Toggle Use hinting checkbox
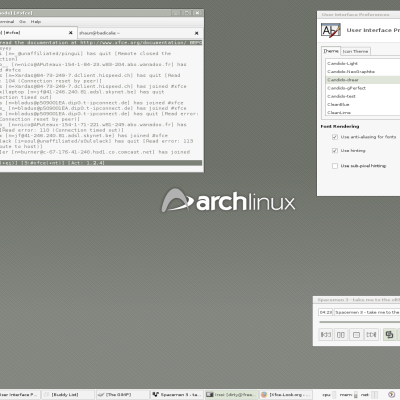This screenshot has height=400, width=400. pyautogui.click(x=335, y=151)
